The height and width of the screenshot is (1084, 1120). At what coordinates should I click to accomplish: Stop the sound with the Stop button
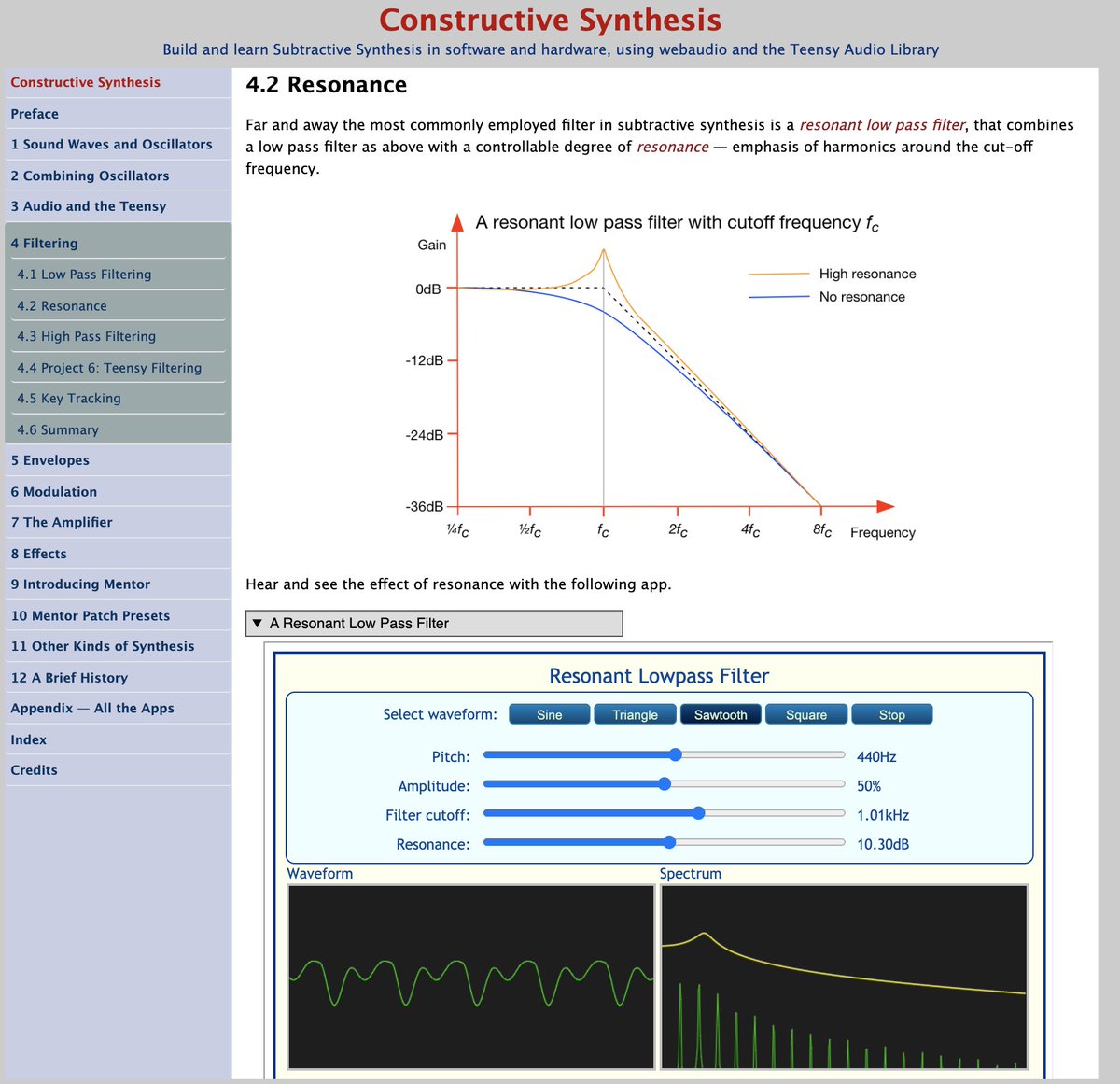[x=892, y=714]
